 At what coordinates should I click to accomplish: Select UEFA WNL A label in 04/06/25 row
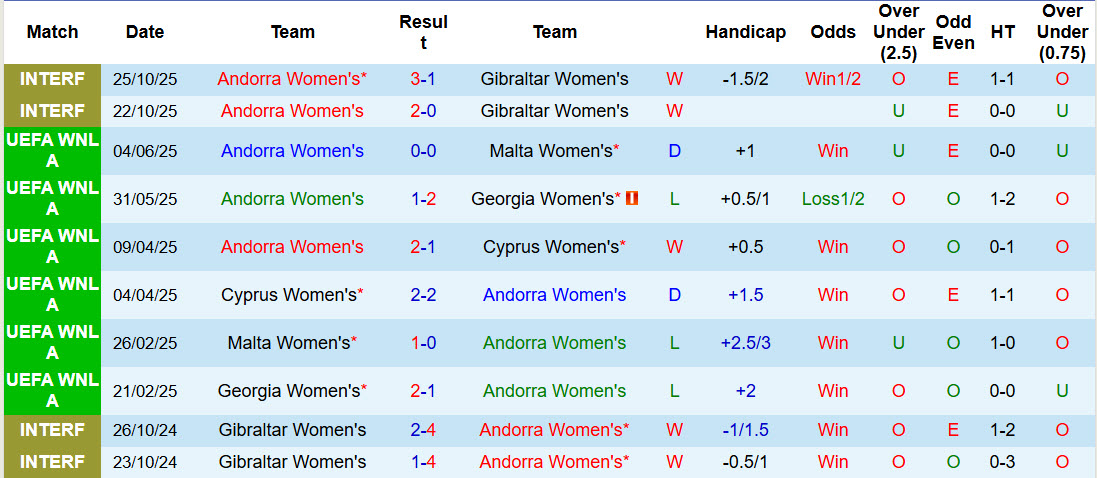point(52,151)
